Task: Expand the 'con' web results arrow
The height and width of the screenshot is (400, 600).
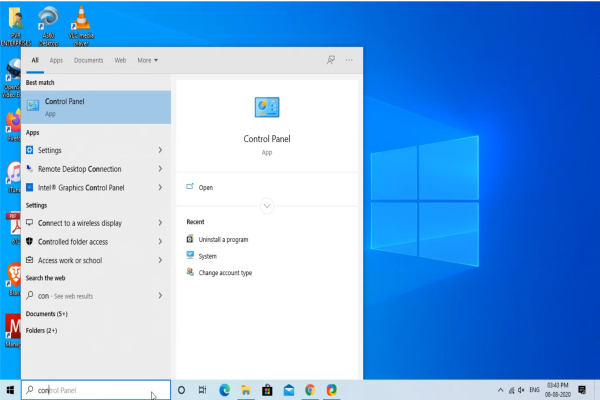Action: (x=160, y=296)
